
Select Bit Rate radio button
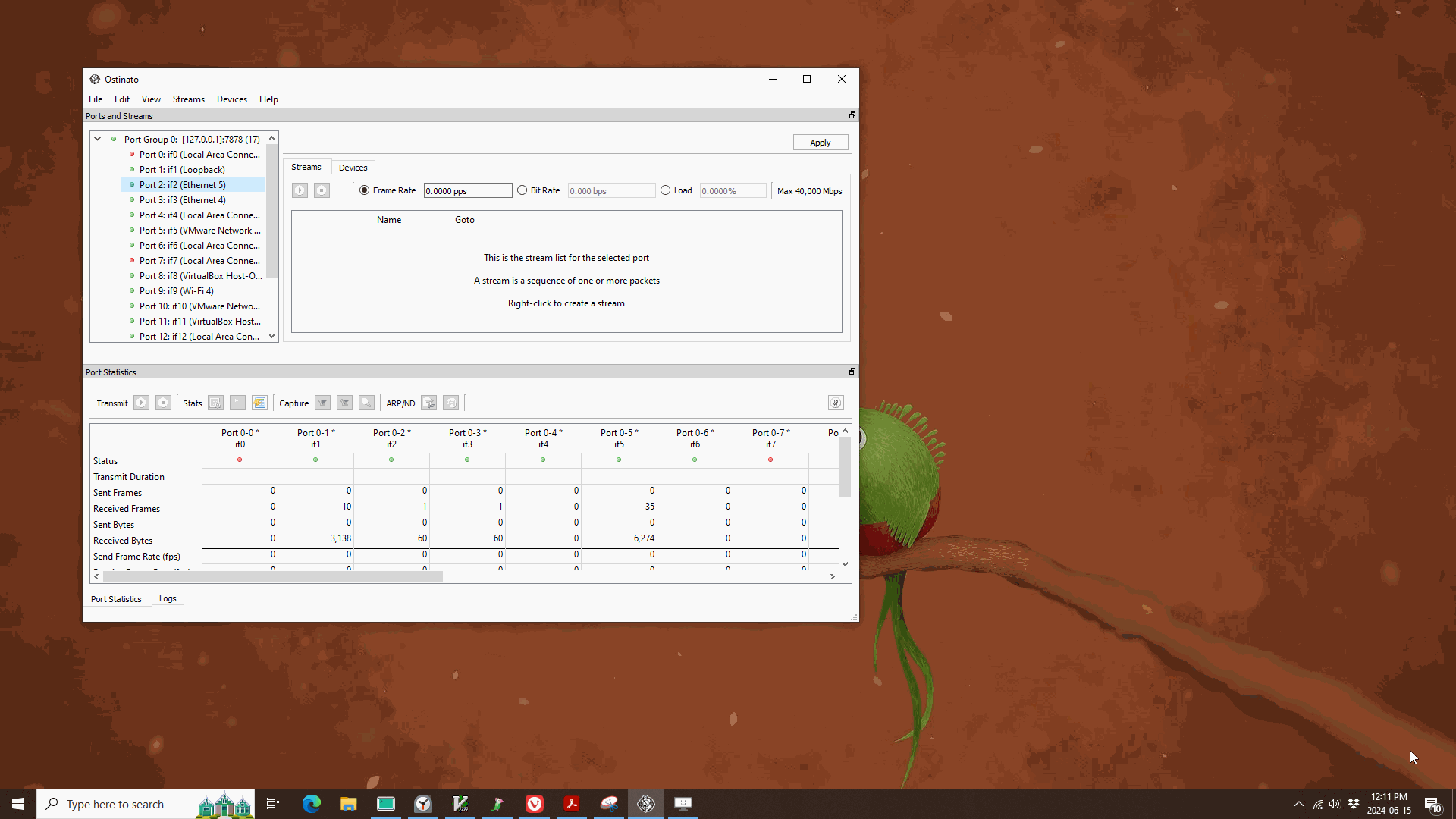pyautogui.click(x=521, y=190)
